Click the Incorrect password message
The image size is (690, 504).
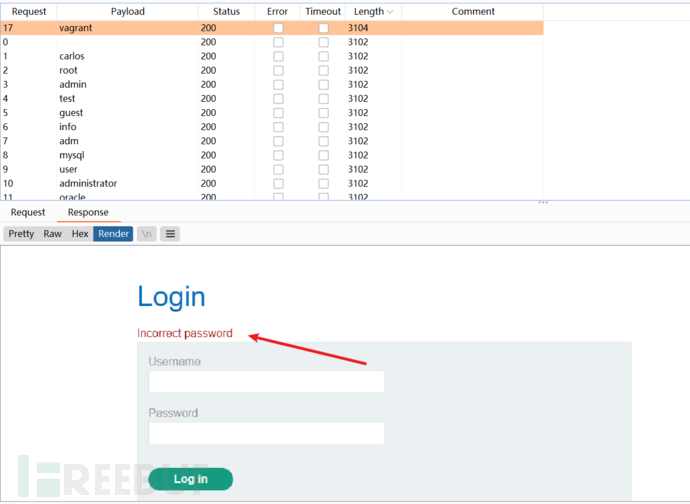[185, 333]
